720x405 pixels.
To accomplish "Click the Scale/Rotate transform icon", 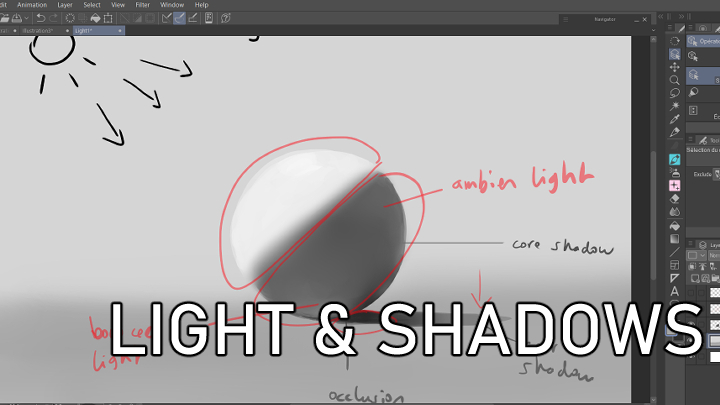I will (x=108, y=18).
